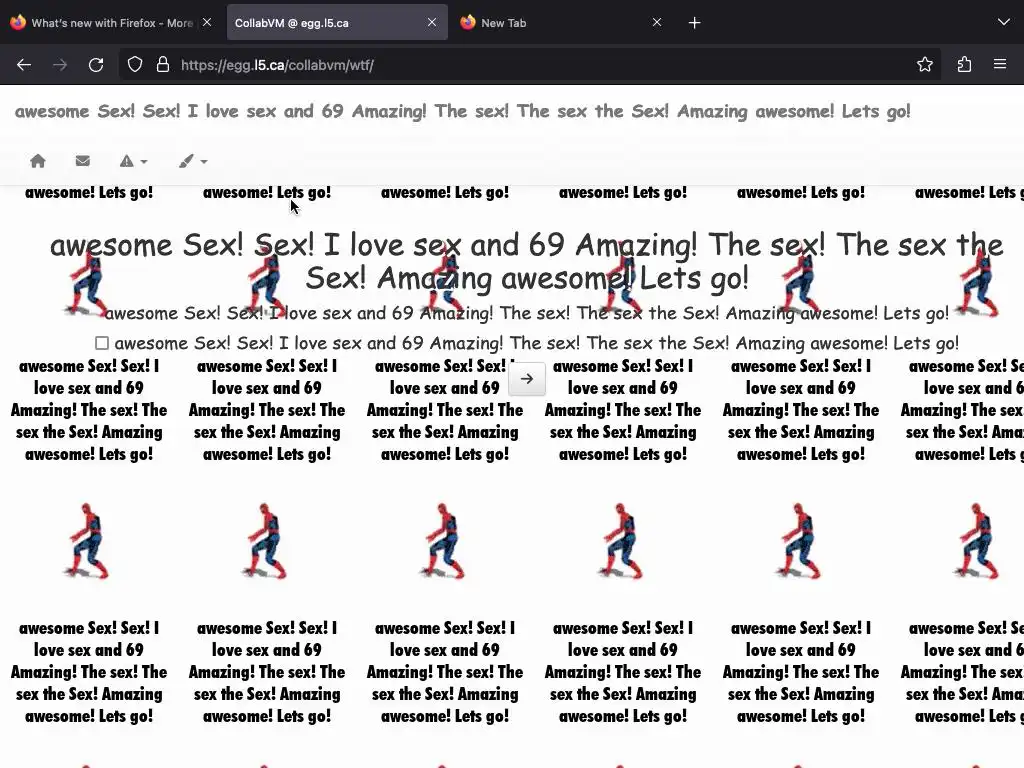Tick the checkbox before the awesome text line

pos(101,343)
